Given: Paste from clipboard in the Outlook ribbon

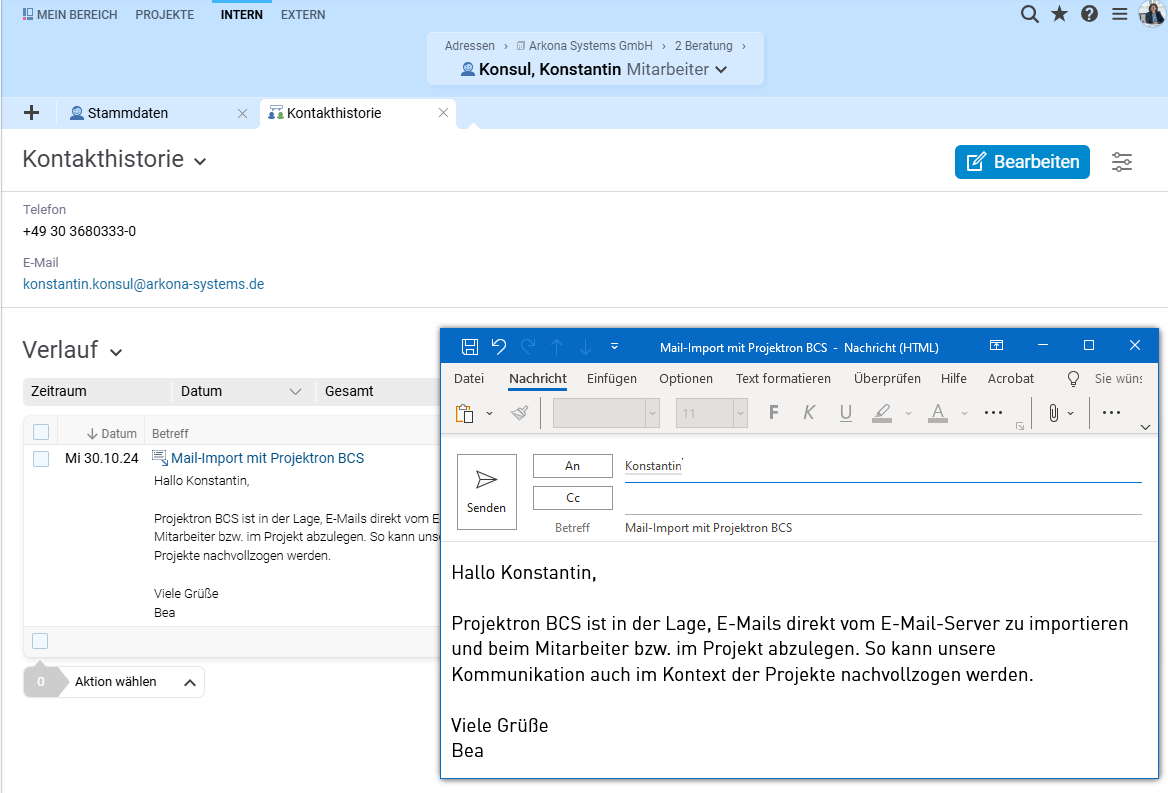Looking at the screenshot, I should point(465,413).
